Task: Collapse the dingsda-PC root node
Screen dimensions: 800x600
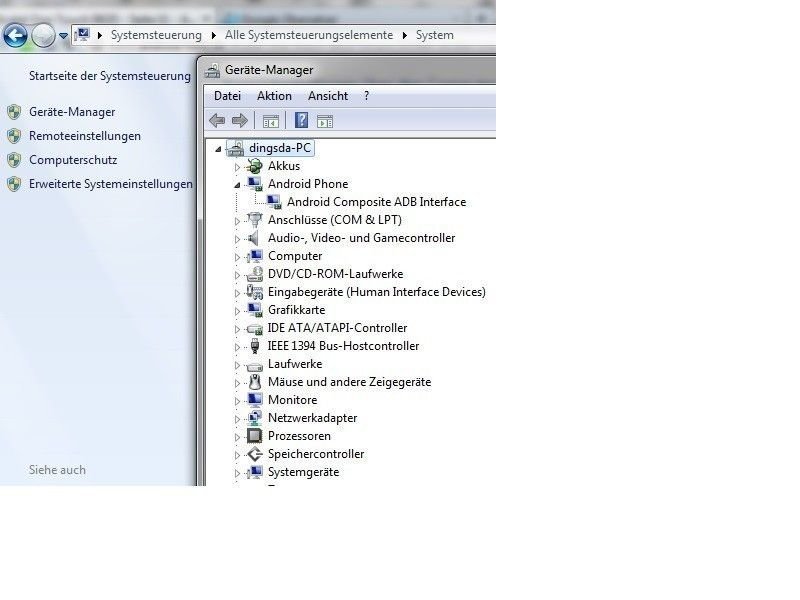Action: coord(218,149)
